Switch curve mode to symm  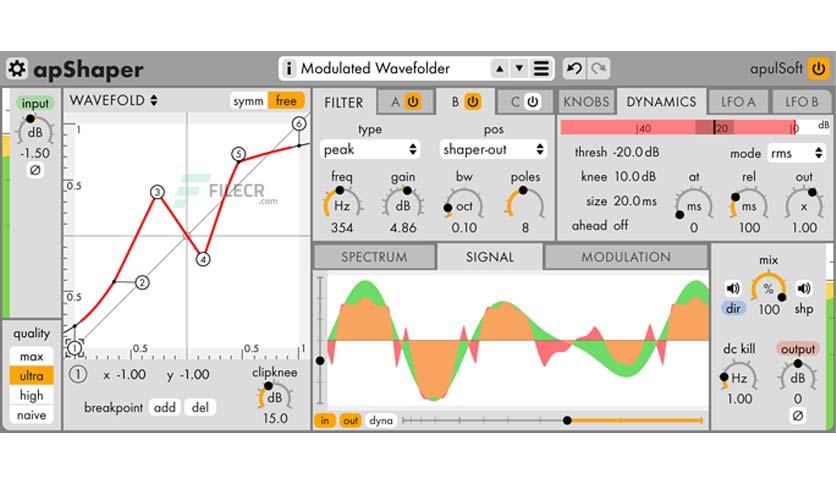[x=248, y=101]
